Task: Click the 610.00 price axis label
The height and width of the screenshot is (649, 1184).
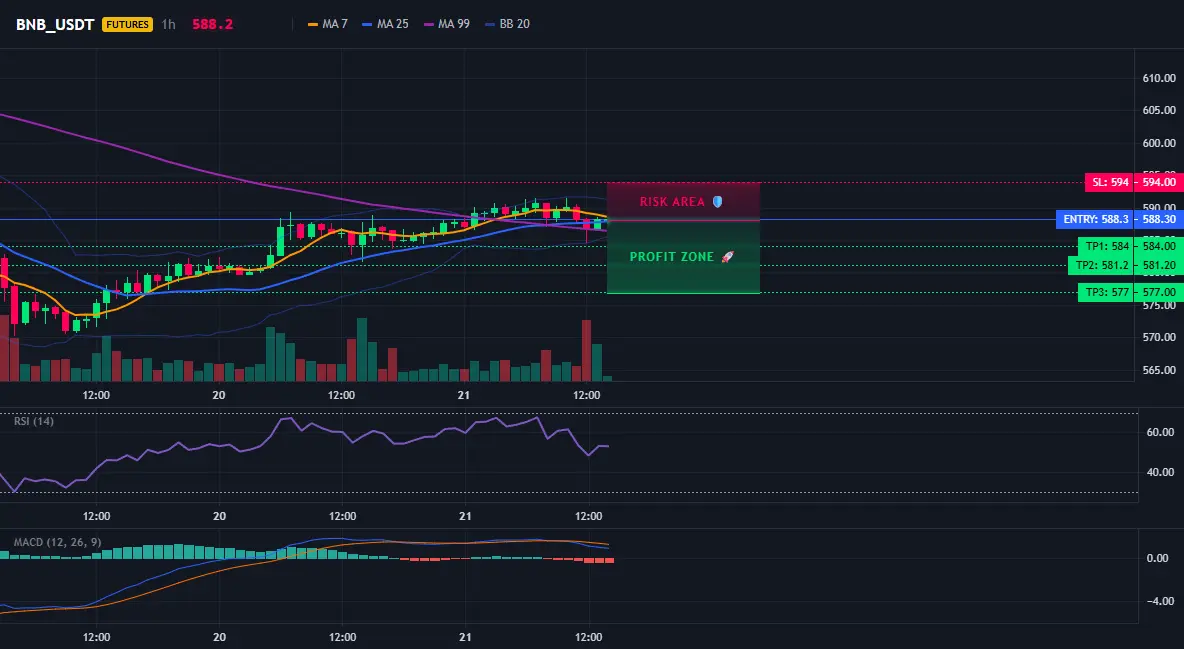Action: tap(1159, 78)
